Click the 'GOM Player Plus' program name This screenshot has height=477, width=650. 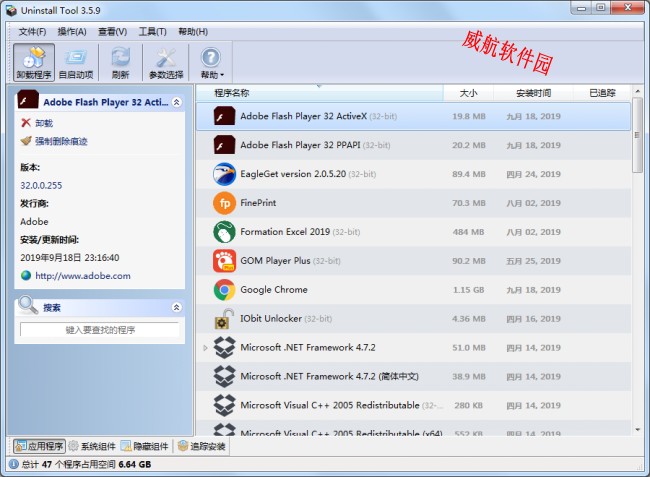[275, 261]
